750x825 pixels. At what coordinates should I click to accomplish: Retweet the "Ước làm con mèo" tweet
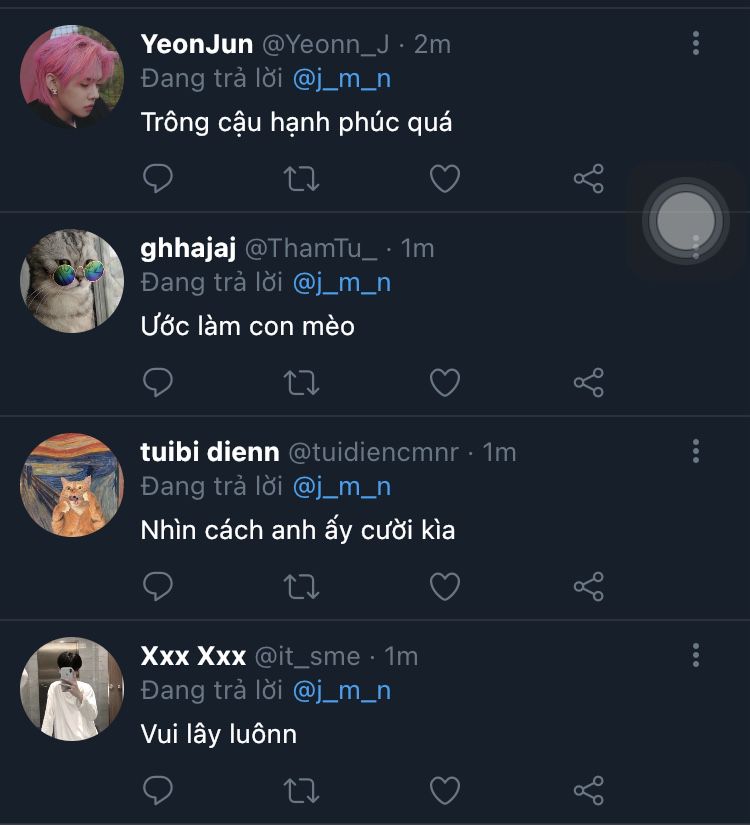(x=301, y=382)
